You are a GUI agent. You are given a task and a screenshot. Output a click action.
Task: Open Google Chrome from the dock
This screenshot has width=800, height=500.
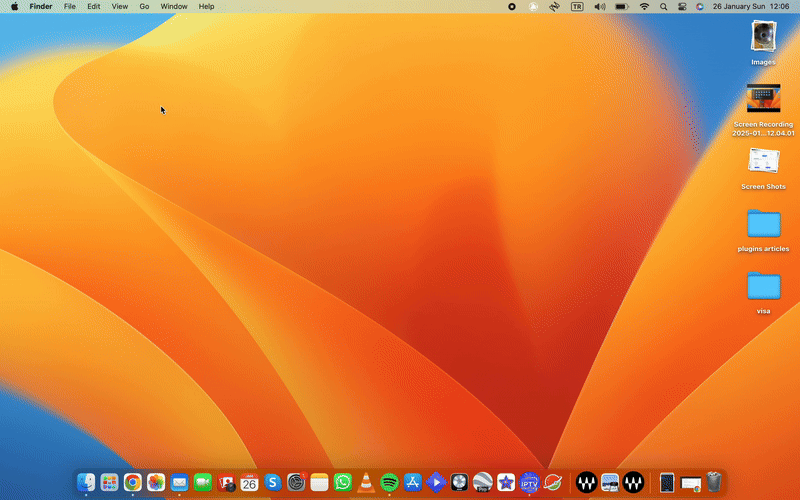tap(132, 483)
